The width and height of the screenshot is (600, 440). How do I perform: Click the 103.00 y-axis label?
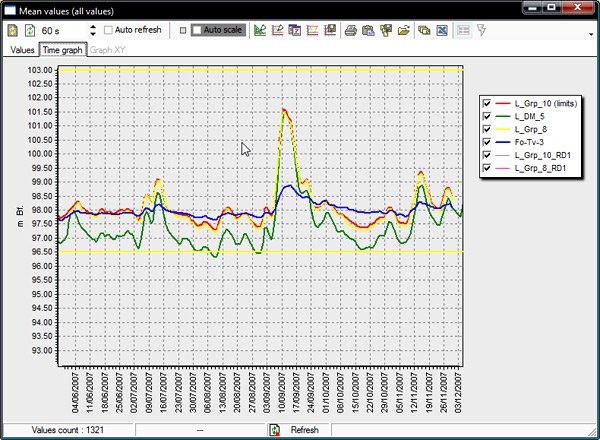coord(40,70)
